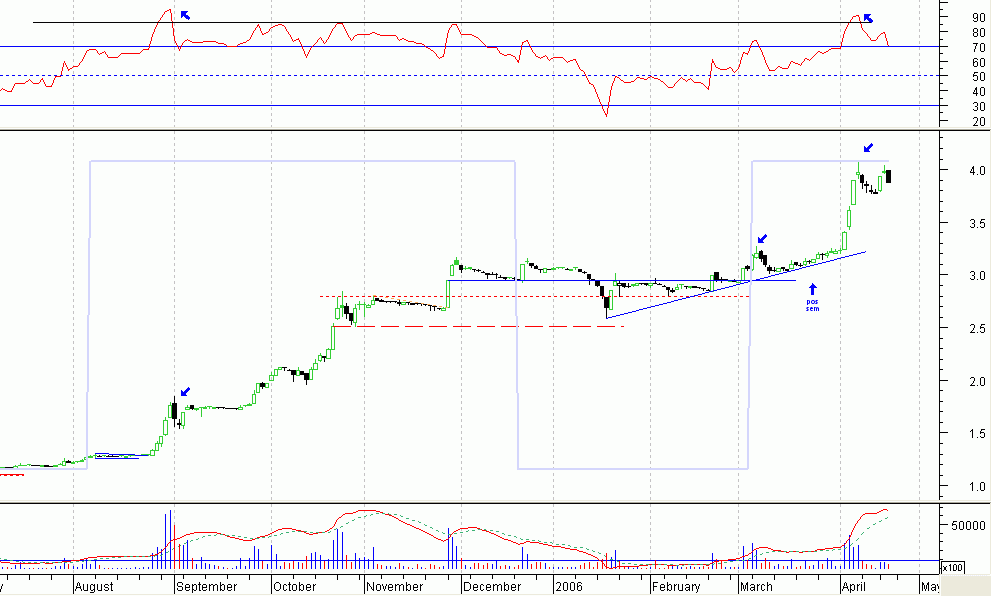Viewport: 991px width, 596px height.
Task: Click the blue arrow above the April price high
Action: coord(868,148)
